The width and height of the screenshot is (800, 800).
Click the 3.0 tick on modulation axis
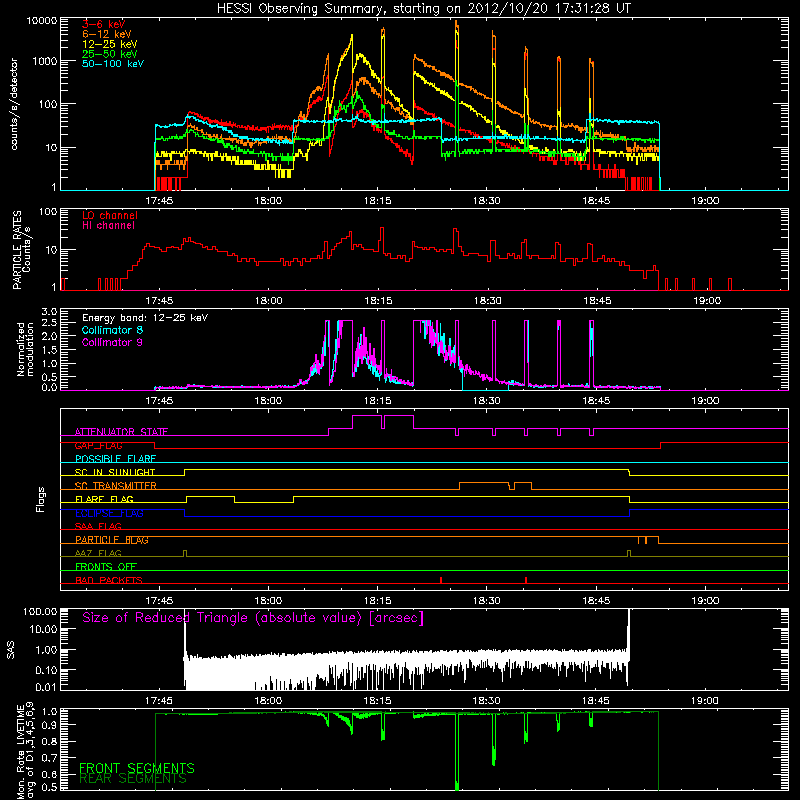(49, 312)
